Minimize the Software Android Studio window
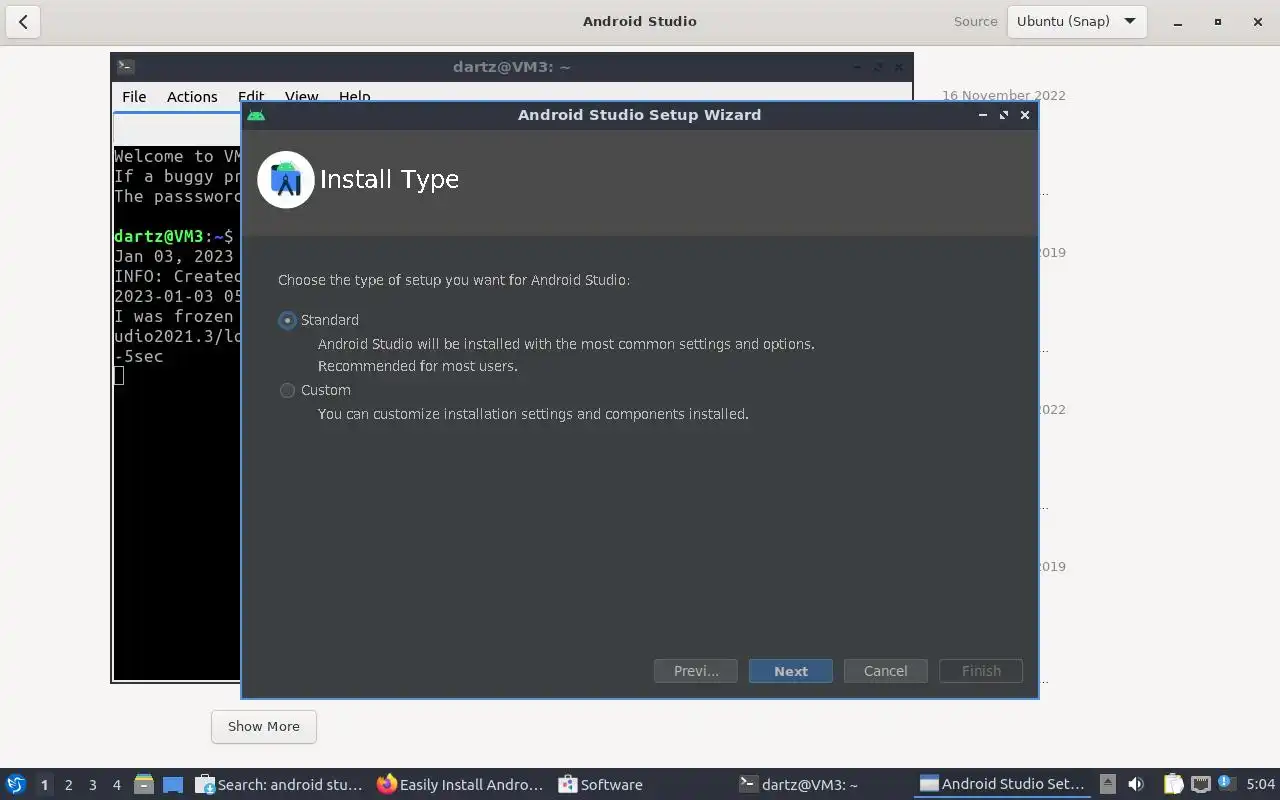 [x=1177, y=21]
